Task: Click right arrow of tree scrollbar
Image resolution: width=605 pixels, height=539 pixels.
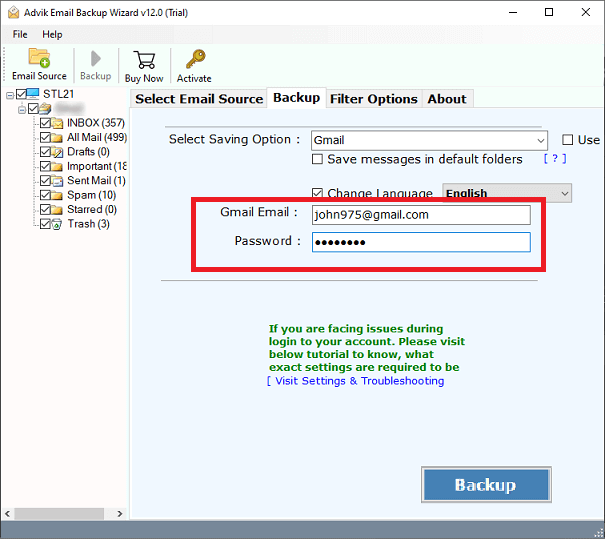Action: pyautogui.click(x=120, y=514)
